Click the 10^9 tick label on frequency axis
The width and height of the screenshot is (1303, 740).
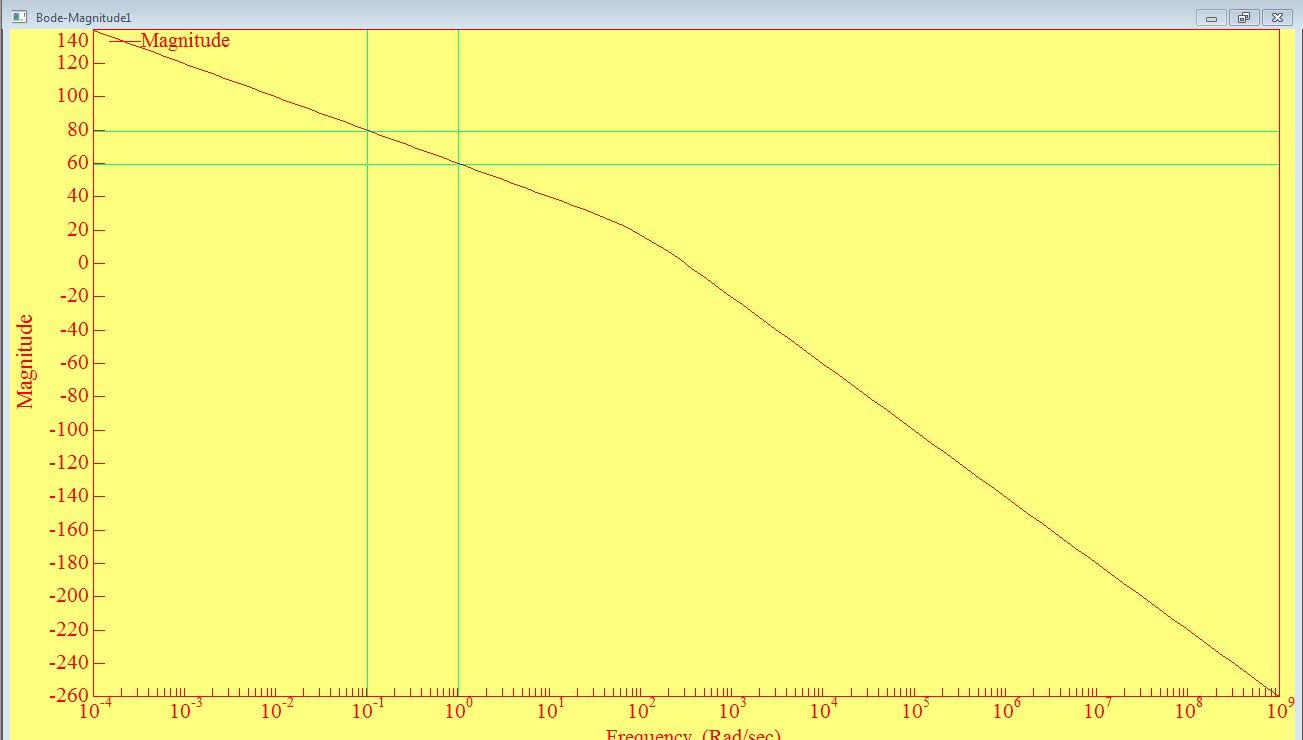click(x=1278, y=710)
